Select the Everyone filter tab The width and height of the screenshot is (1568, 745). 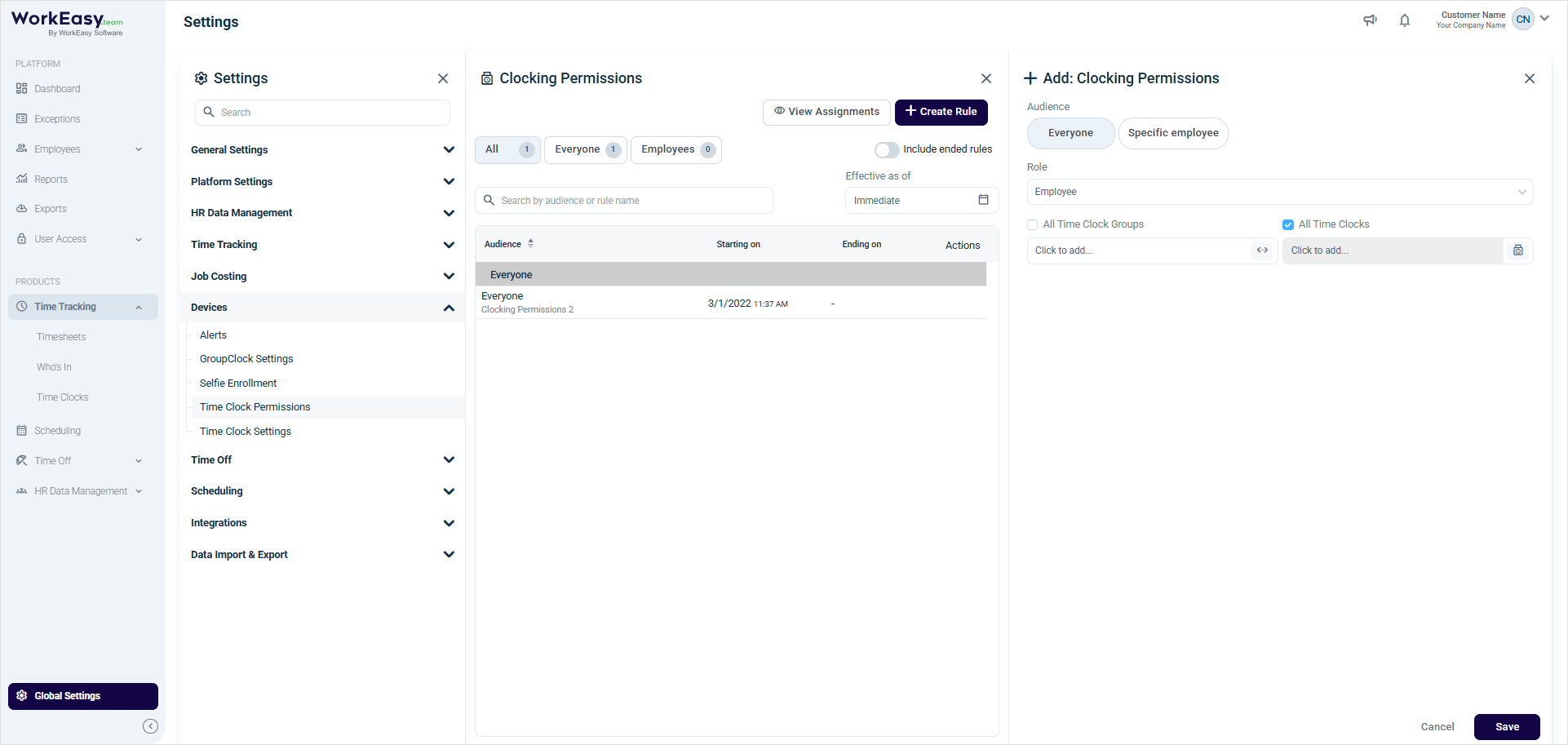[x=586, y=150]
